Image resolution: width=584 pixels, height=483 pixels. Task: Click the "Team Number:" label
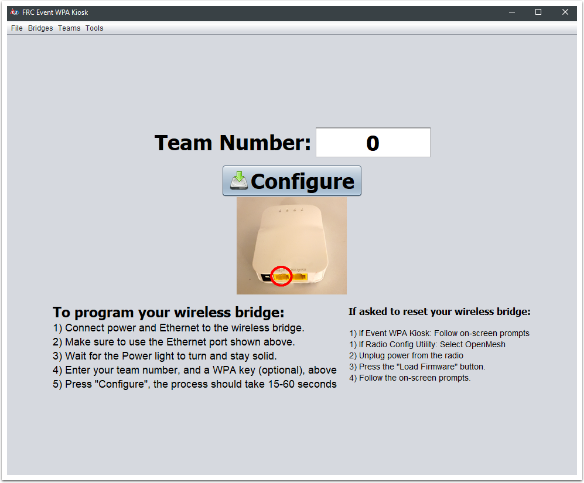233,143
